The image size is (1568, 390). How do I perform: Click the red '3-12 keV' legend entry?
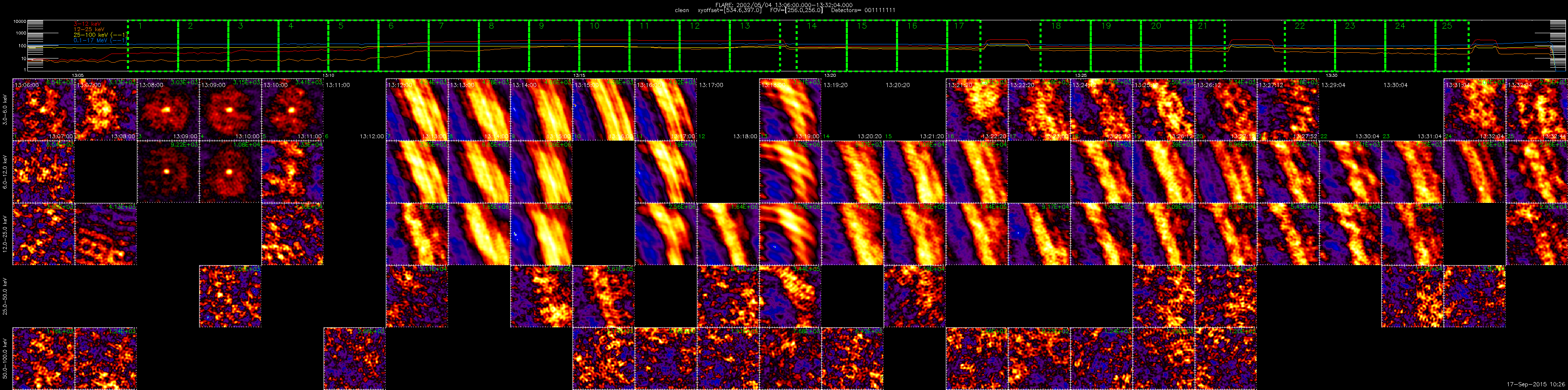point(87,23)
